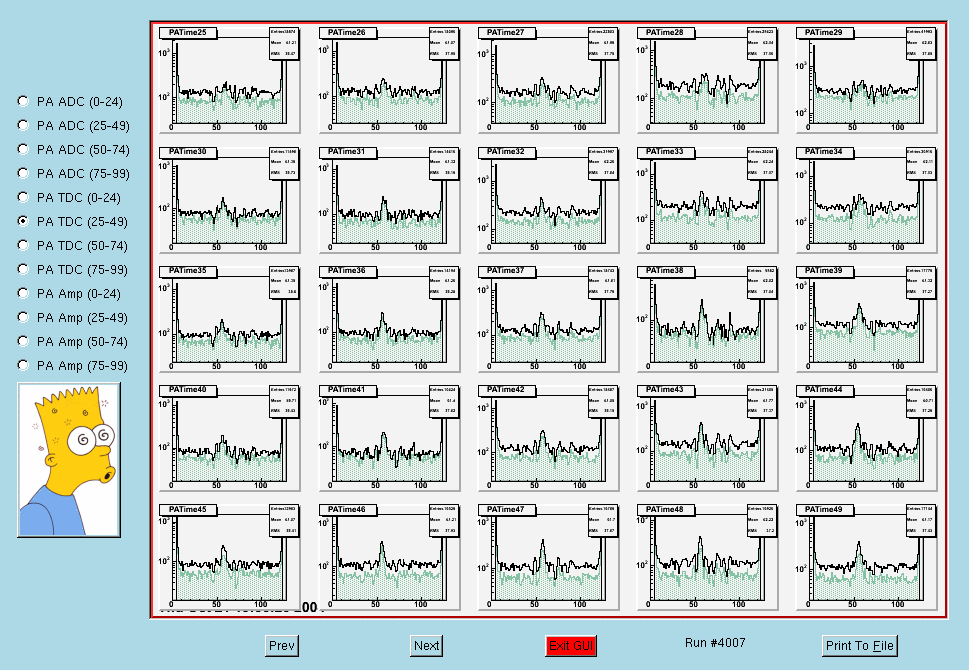
Task: Switch to PA Amp (0-24) view
Action: (23, 293)
